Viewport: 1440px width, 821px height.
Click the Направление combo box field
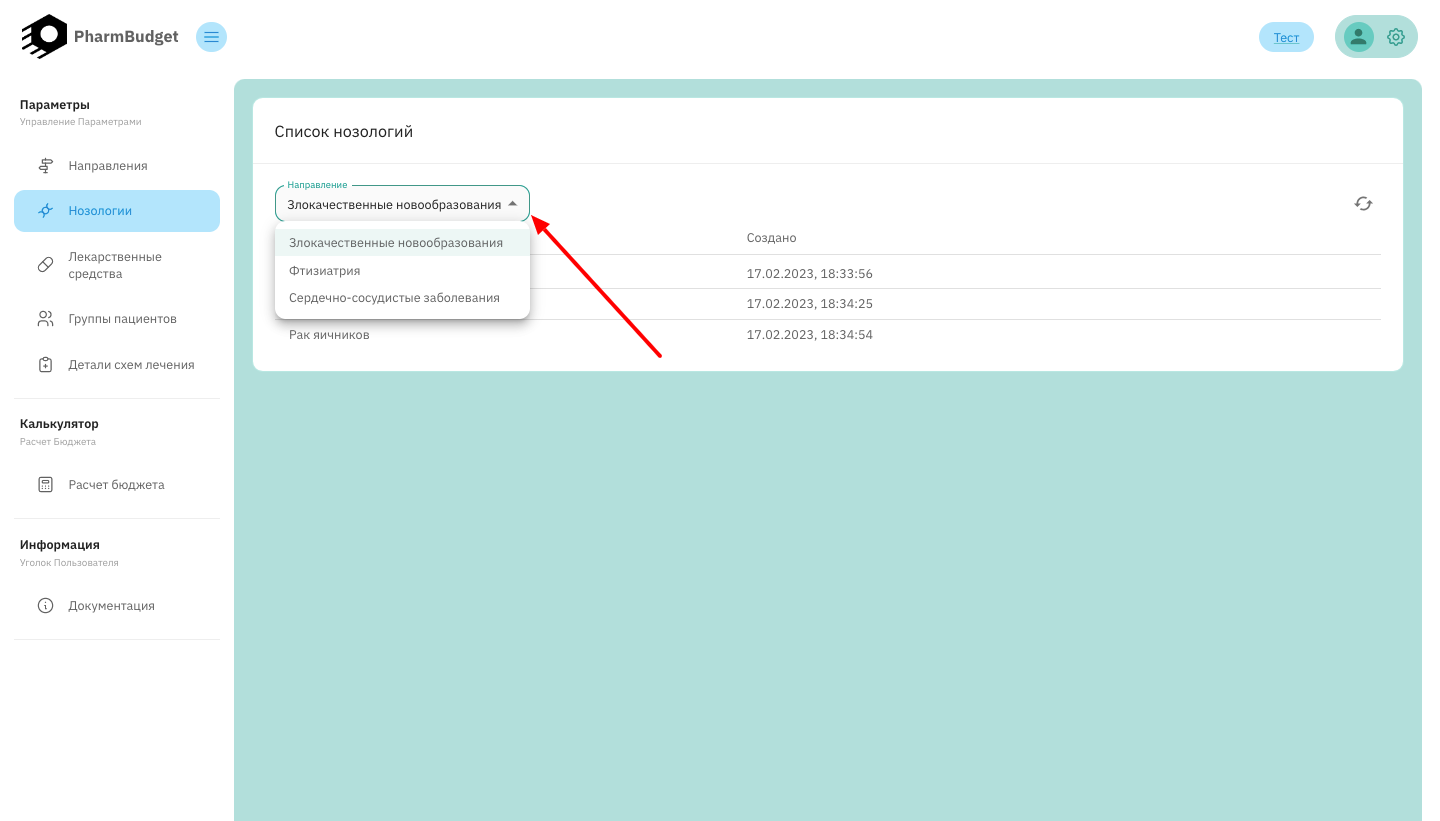coord(402,203)
